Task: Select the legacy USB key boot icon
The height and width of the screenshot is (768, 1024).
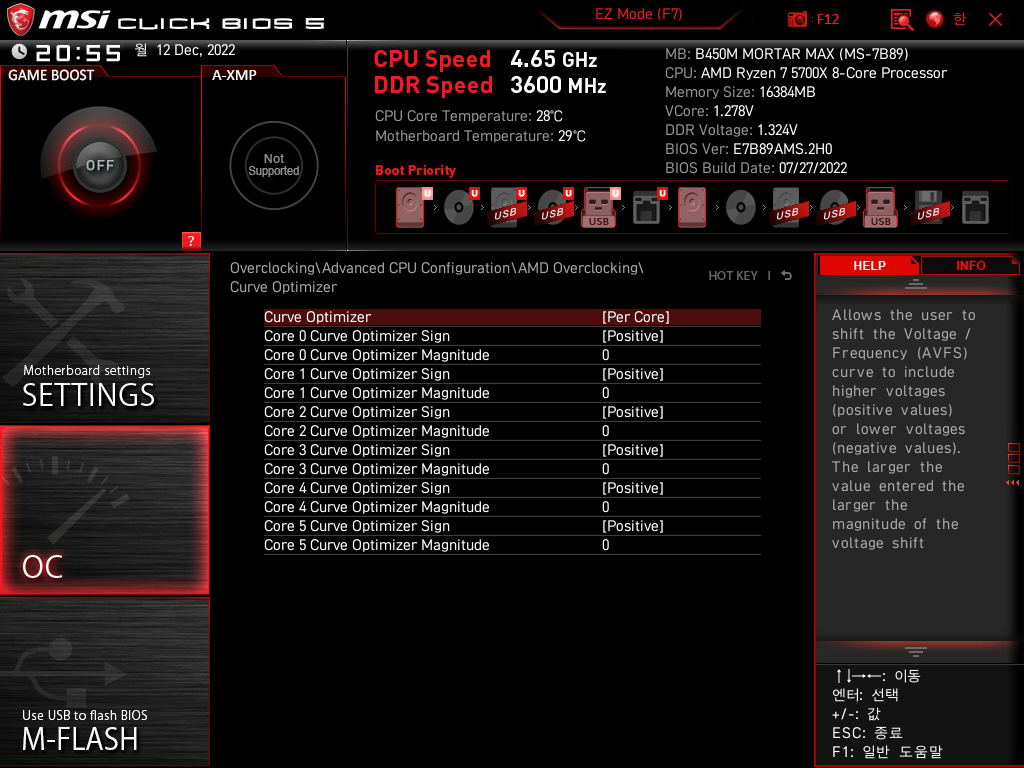Action: click(x=880, y=207)
